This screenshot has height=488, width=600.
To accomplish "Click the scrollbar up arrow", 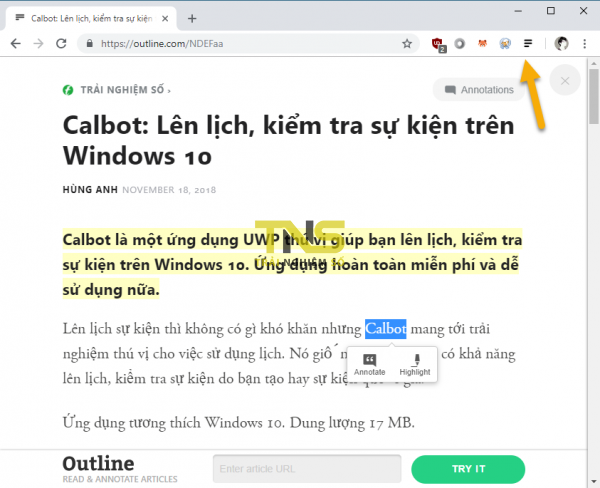I will tap(593, 63).
